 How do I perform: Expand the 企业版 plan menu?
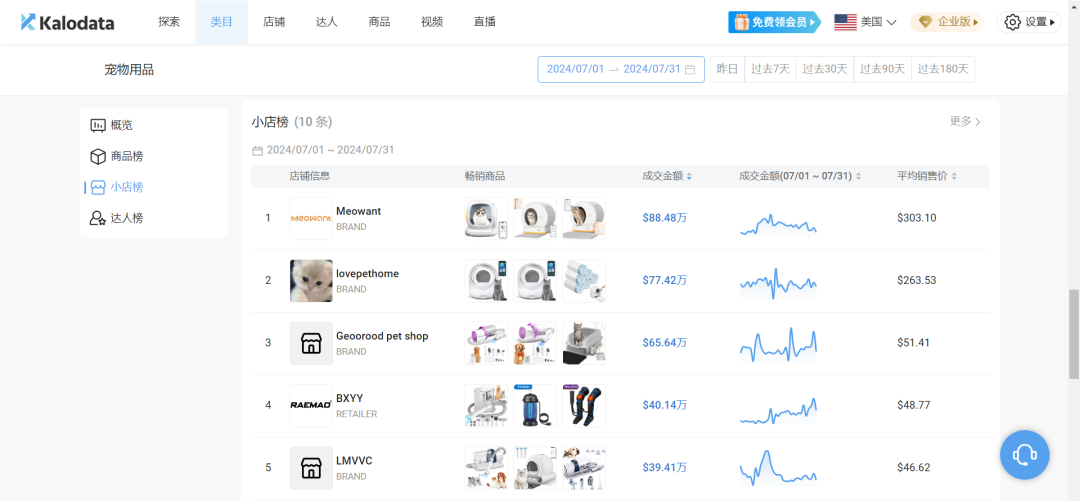(946, 22)
